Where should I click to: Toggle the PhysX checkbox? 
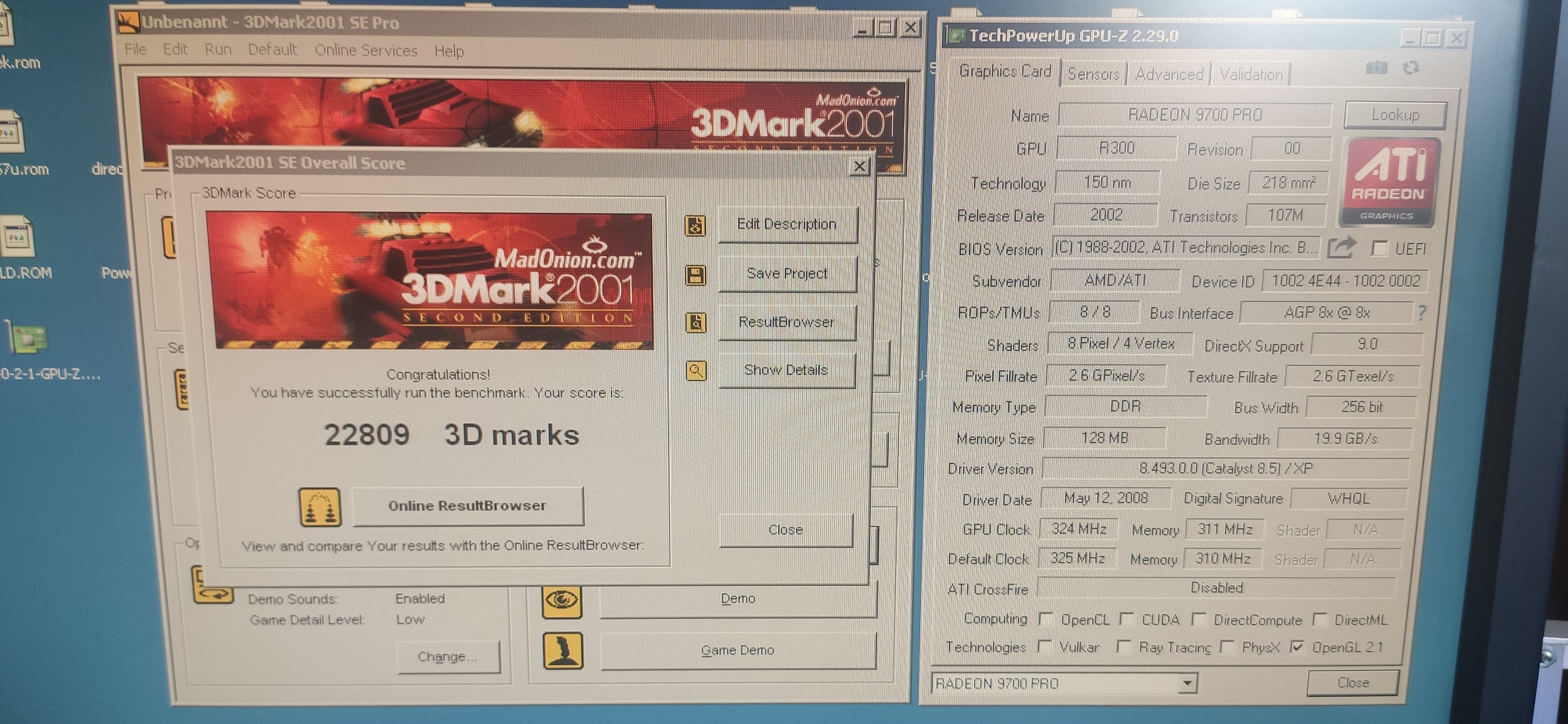click(x=1228, y=647)
